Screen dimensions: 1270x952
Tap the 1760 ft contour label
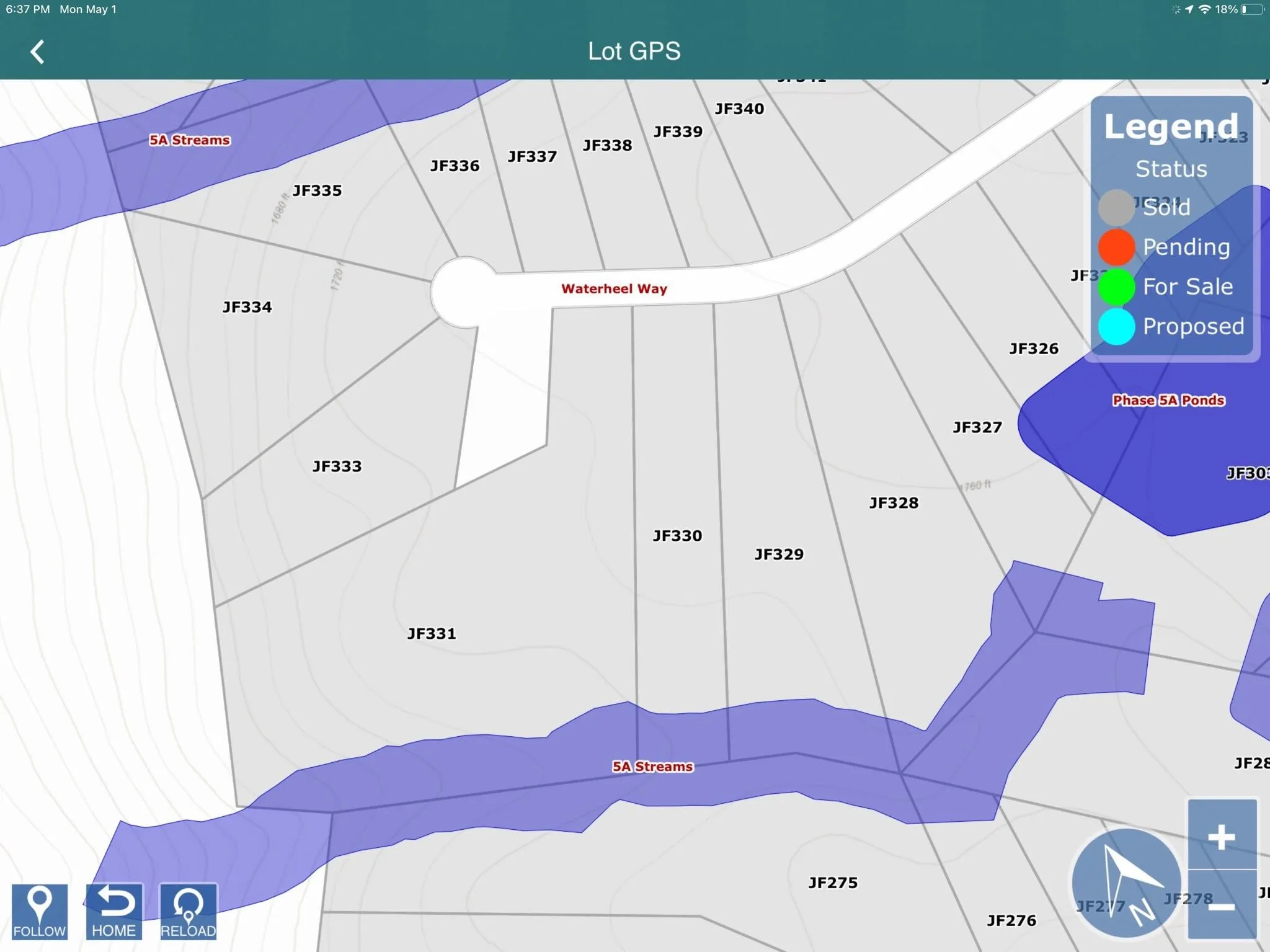975,486
